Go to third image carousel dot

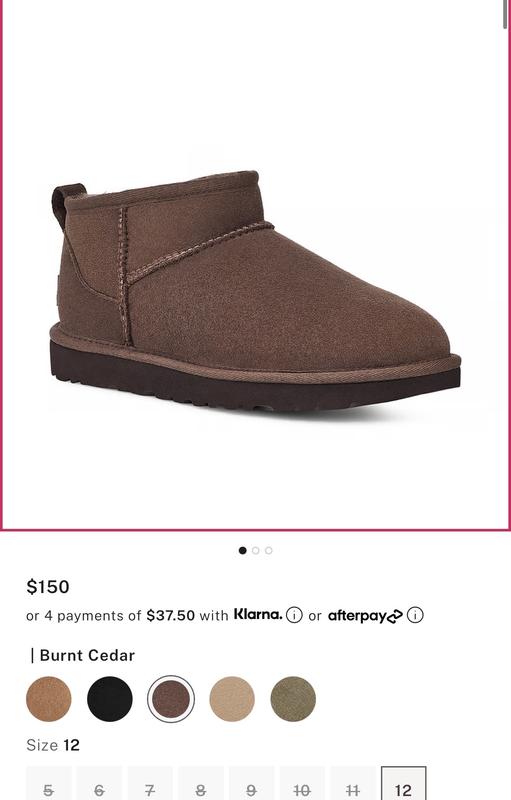click(269, 551)
